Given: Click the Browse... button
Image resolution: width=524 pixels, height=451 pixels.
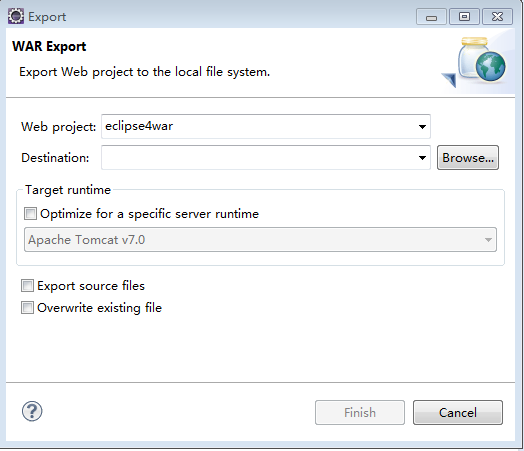Looking at the screenshot, I should [x=468, y=158].
